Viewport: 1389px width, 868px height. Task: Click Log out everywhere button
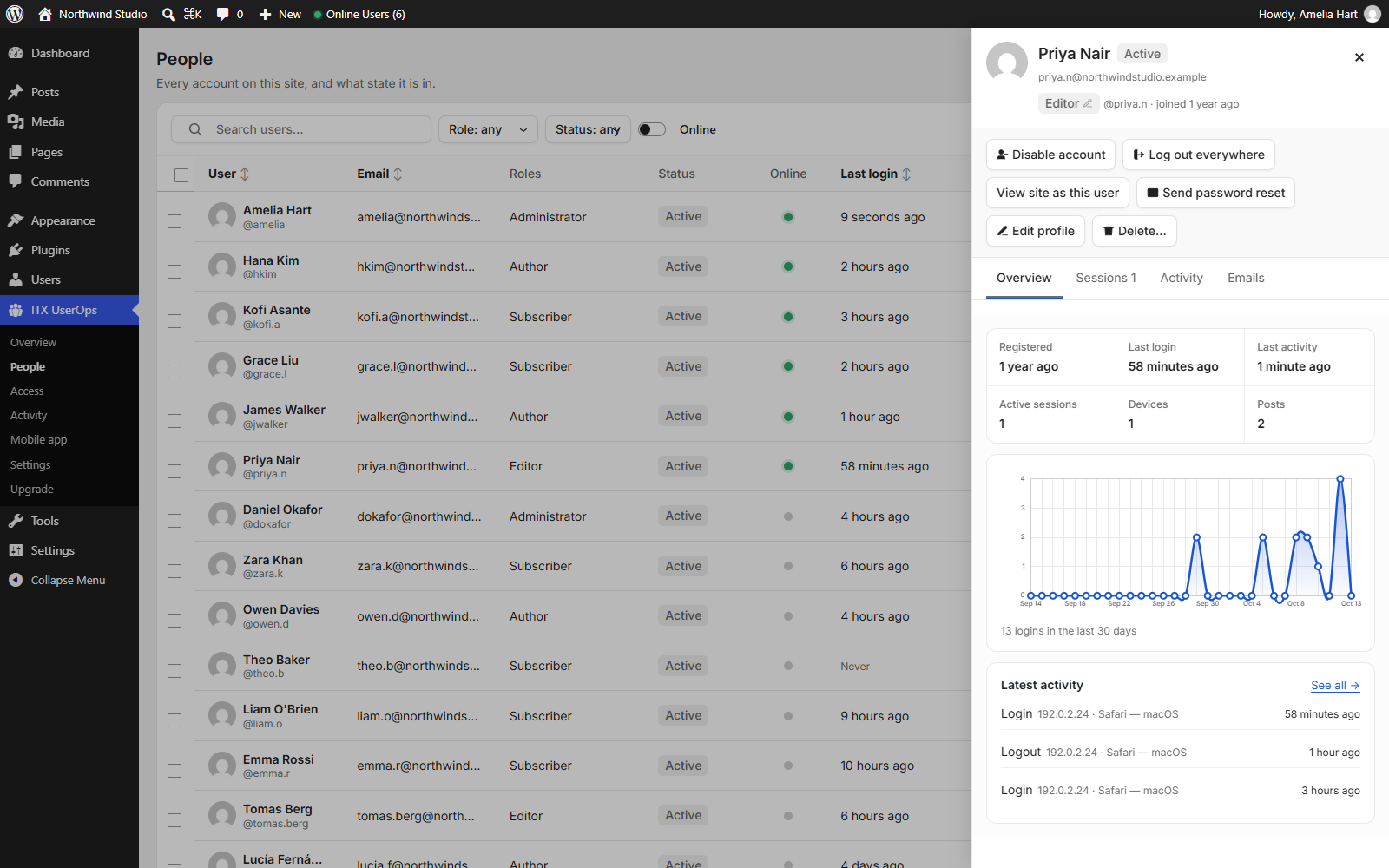tap(1199, 155)
